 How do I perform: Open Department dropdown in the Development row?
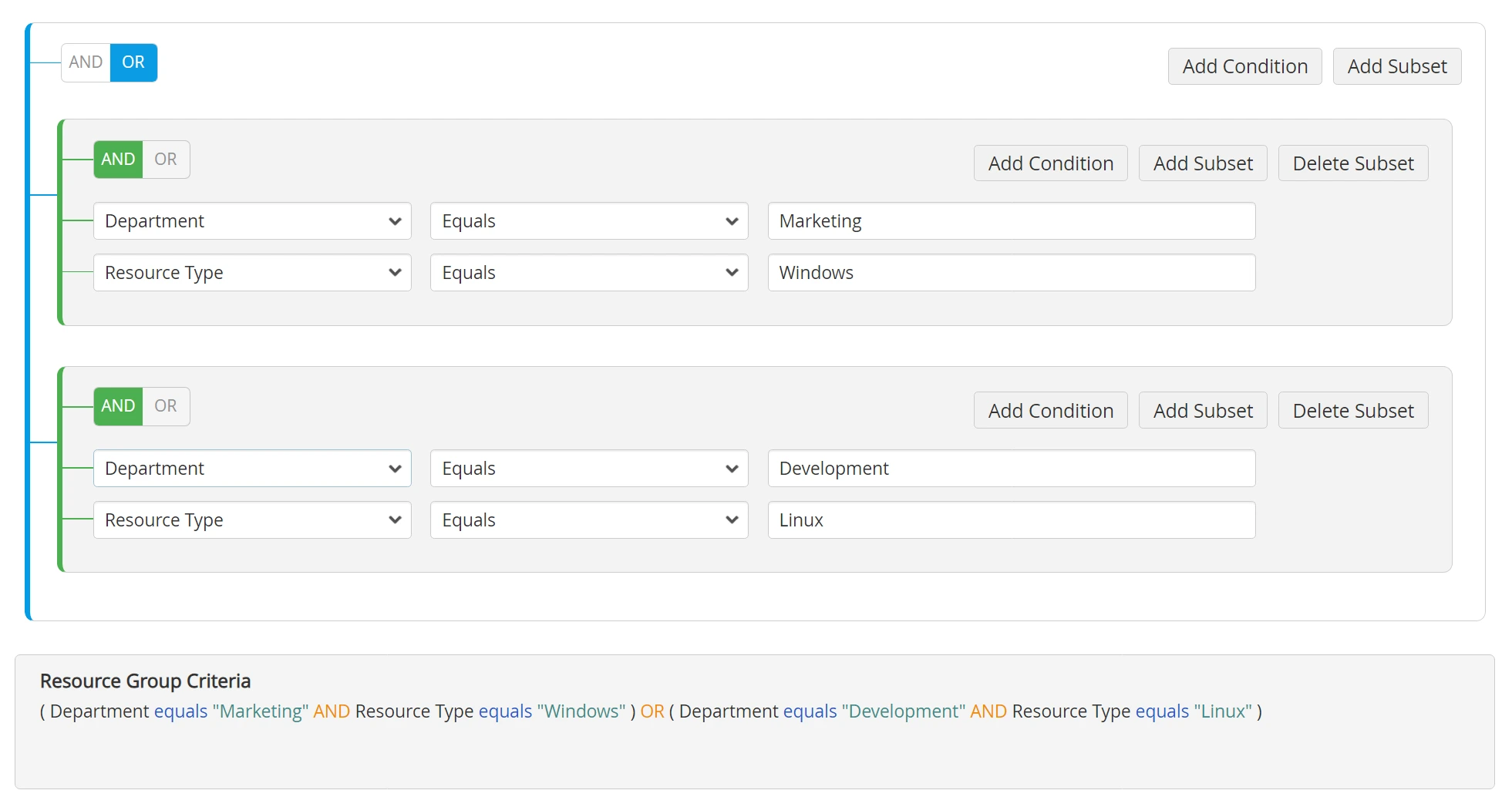pyautogui.click(x=252, y=469)
